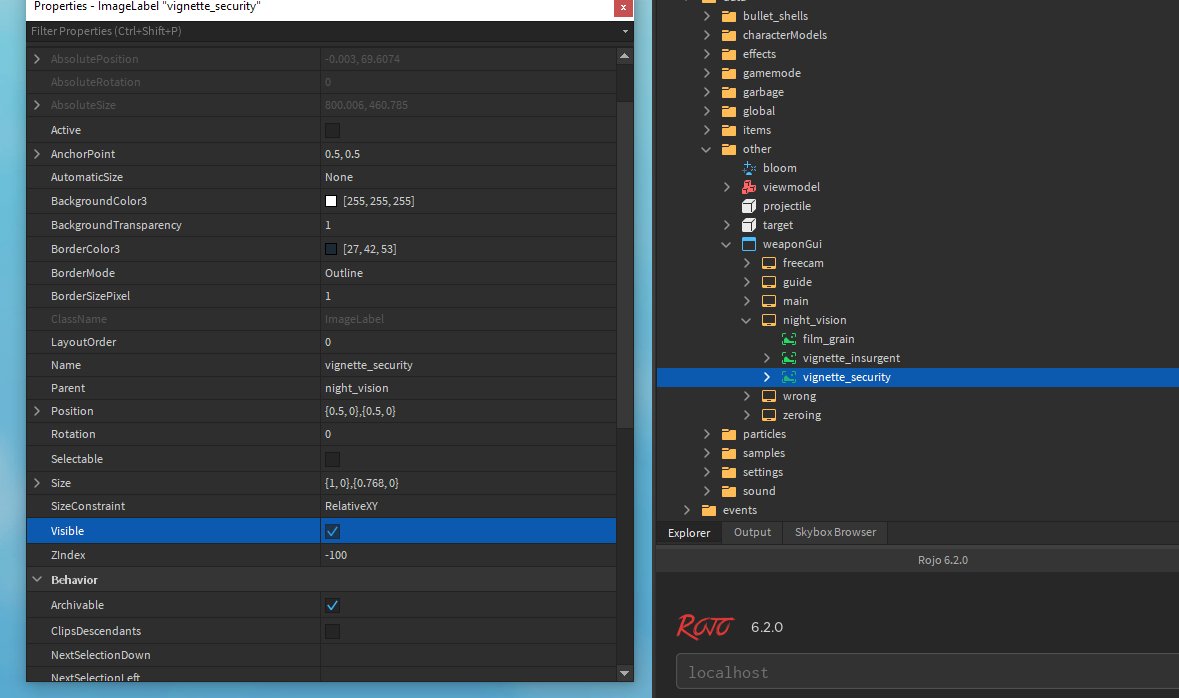Select the zeroing frame icon
Viewport: 1179px width, 698px height.
(x=768, y=415)
